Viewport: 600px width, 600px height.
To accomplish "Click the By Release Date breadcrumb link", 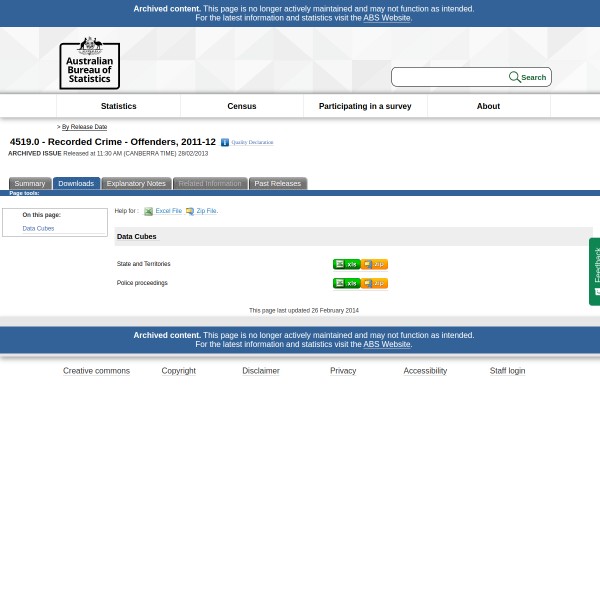I will click(x=84, y=127).
